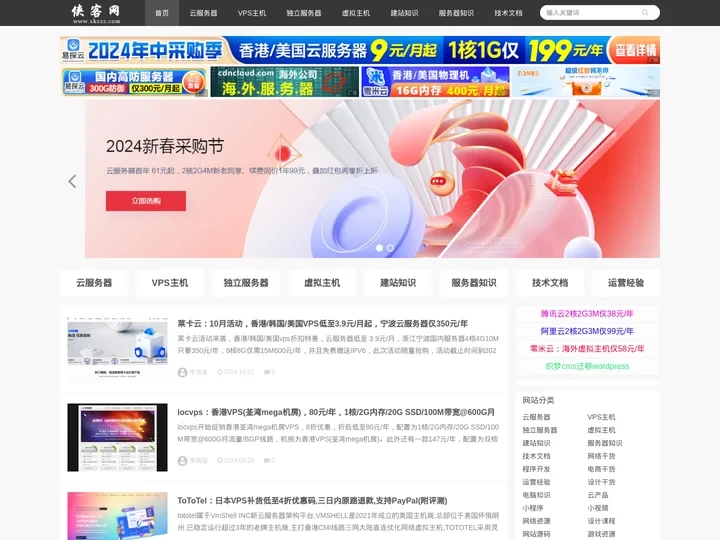Open article title 莱卡云：10月活动

pos(322,324)
